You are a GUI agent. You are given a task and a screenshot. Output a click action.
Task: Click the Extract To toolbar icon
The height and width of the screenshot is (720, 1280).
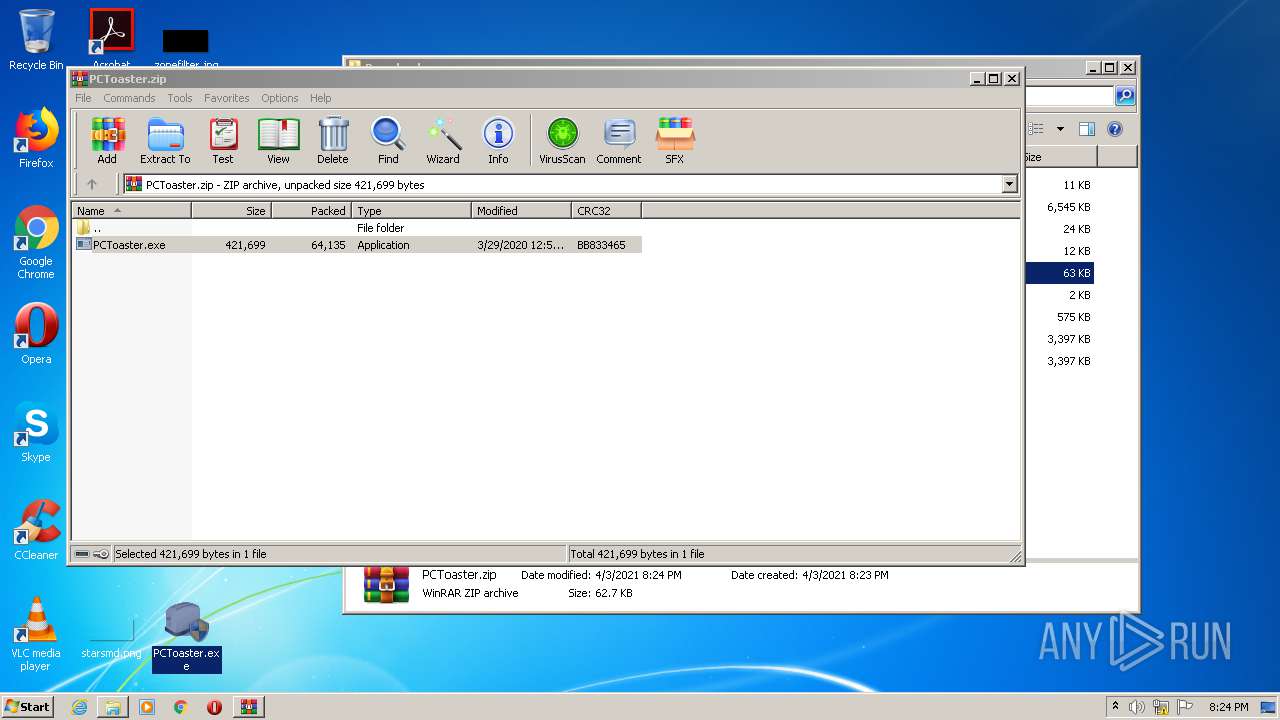[x=165, y=141]
